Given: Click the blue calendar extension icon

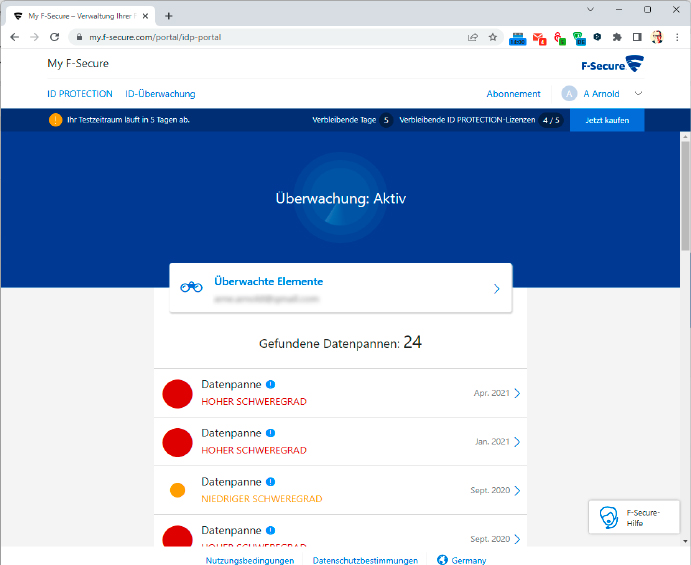Looking at the screenshot, I should (517, 38).
